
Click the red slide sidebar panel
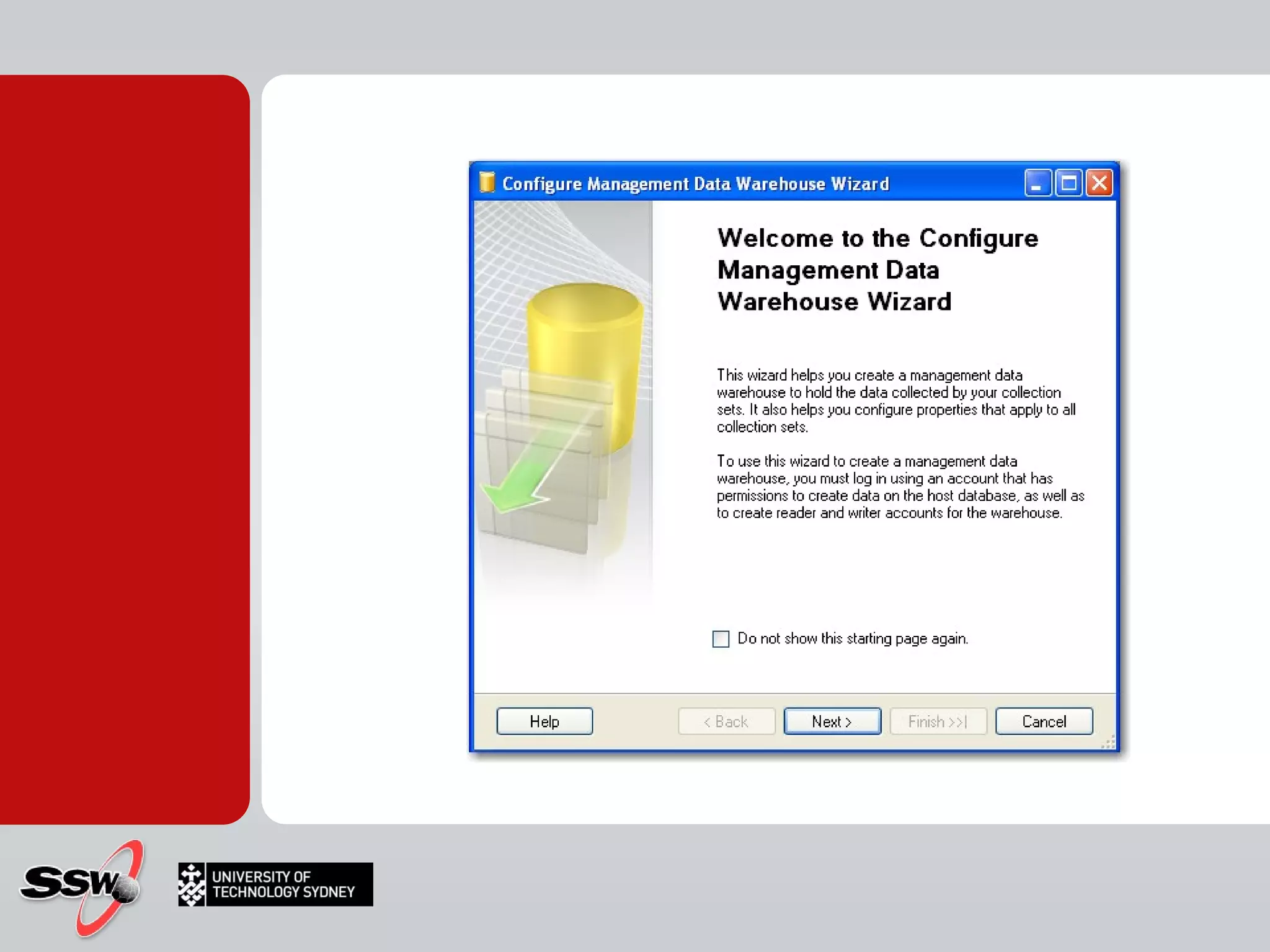click(124, 449)
